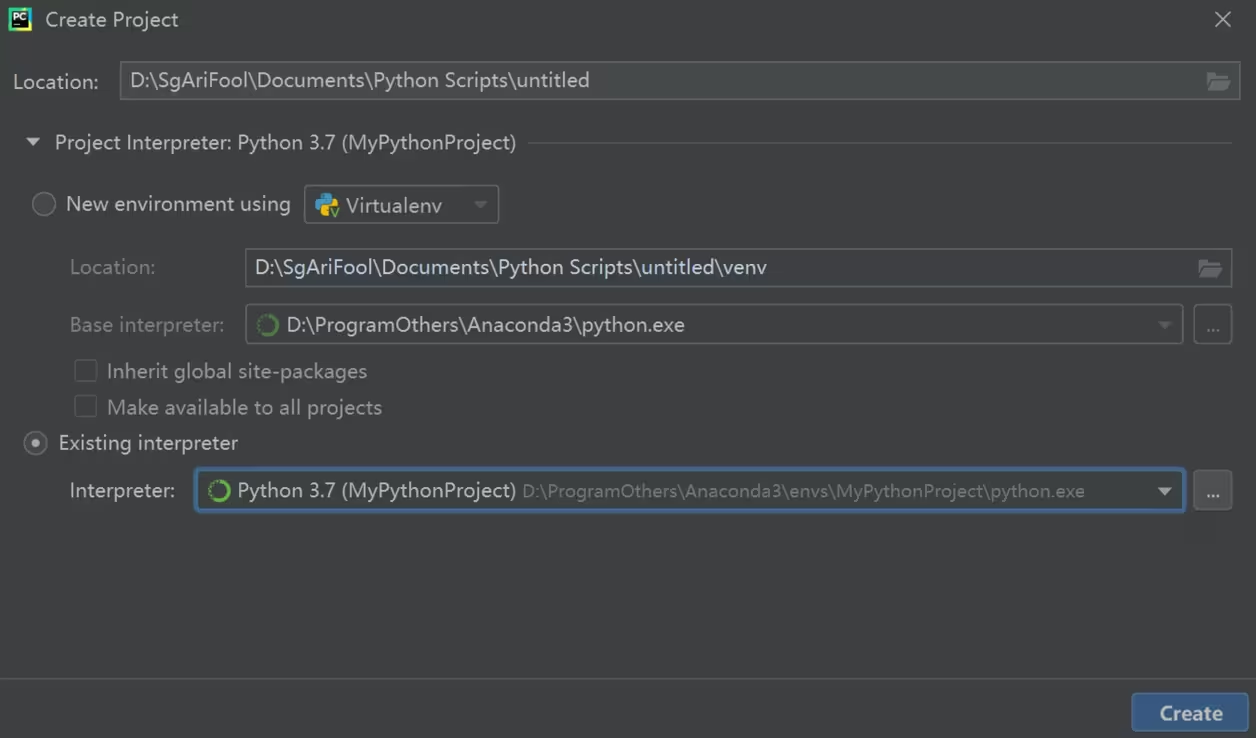The height and width of the screenshot is (738, 1256).
Task: Browse folder icon for project Location
Action: [1217, 81]
